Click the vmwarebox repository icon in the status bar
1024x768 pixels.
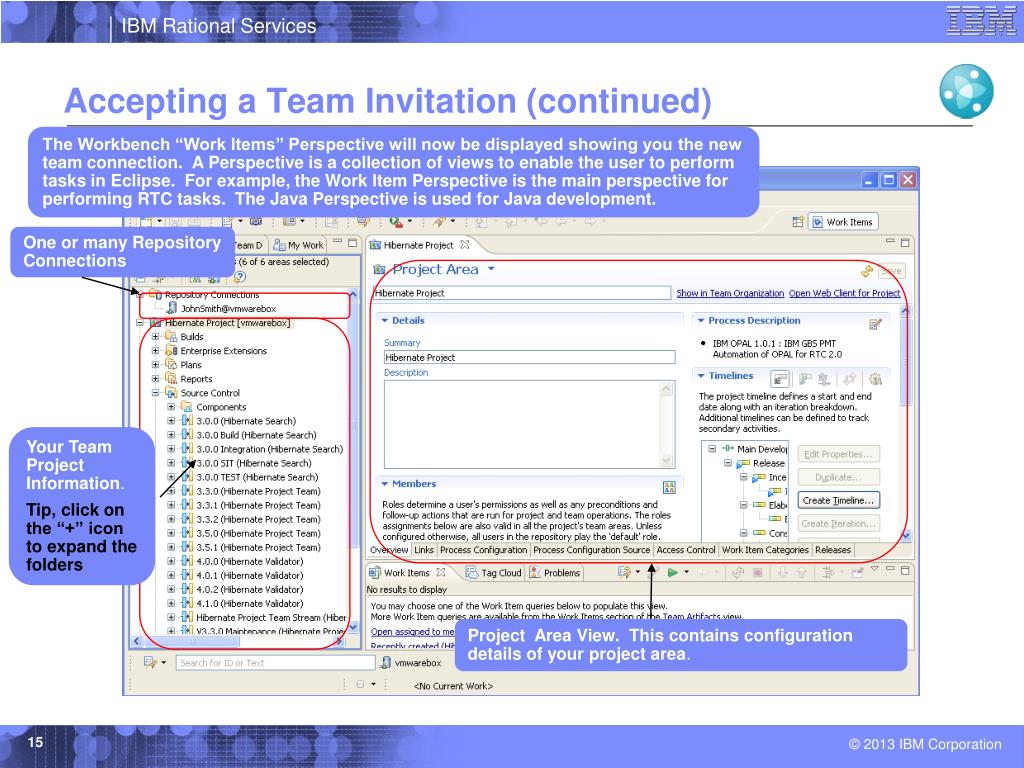[387, 663]
